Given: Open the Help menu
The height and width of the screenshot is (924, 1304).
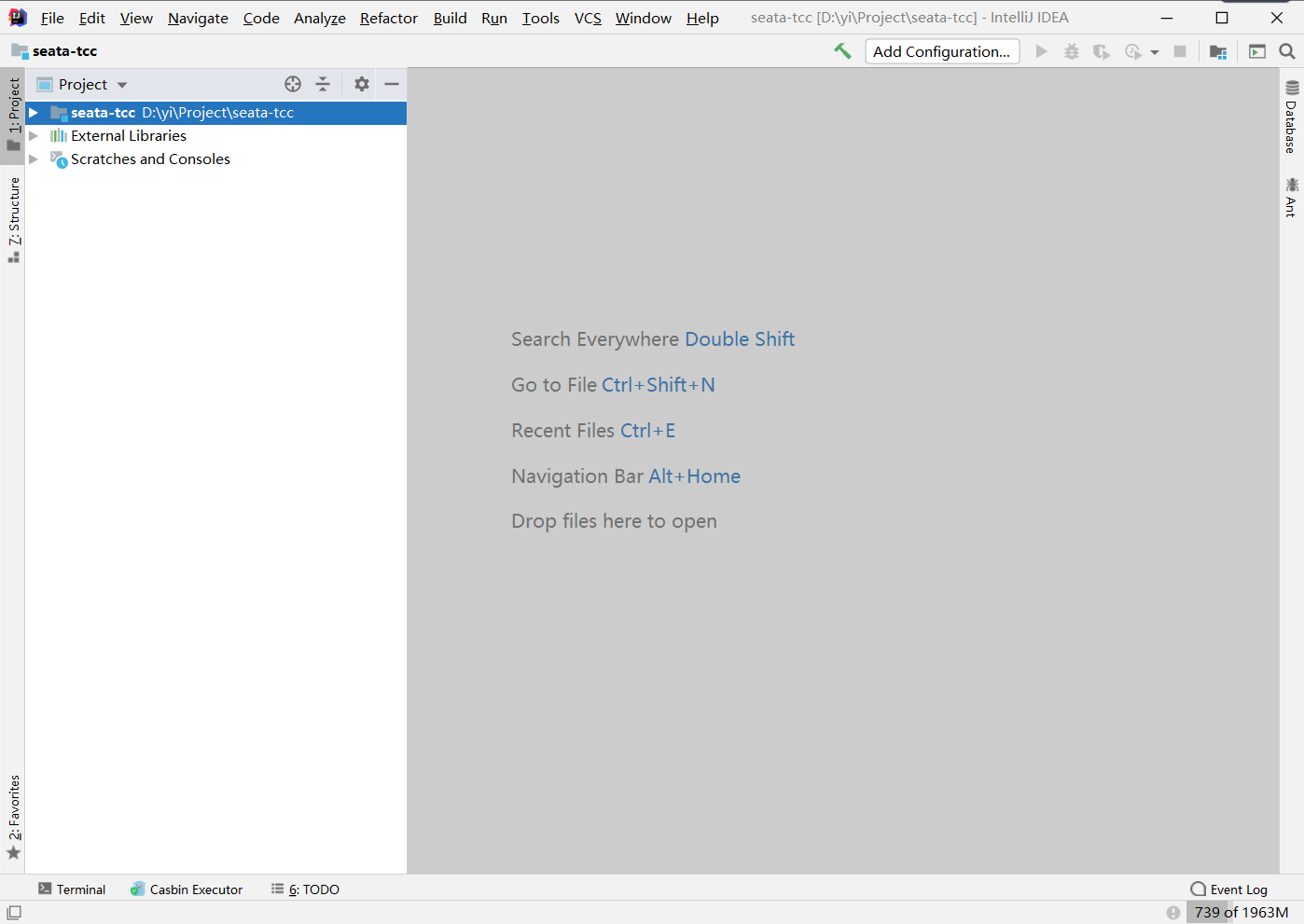Looking at the screenshot, I should click(x=702, y=18).
